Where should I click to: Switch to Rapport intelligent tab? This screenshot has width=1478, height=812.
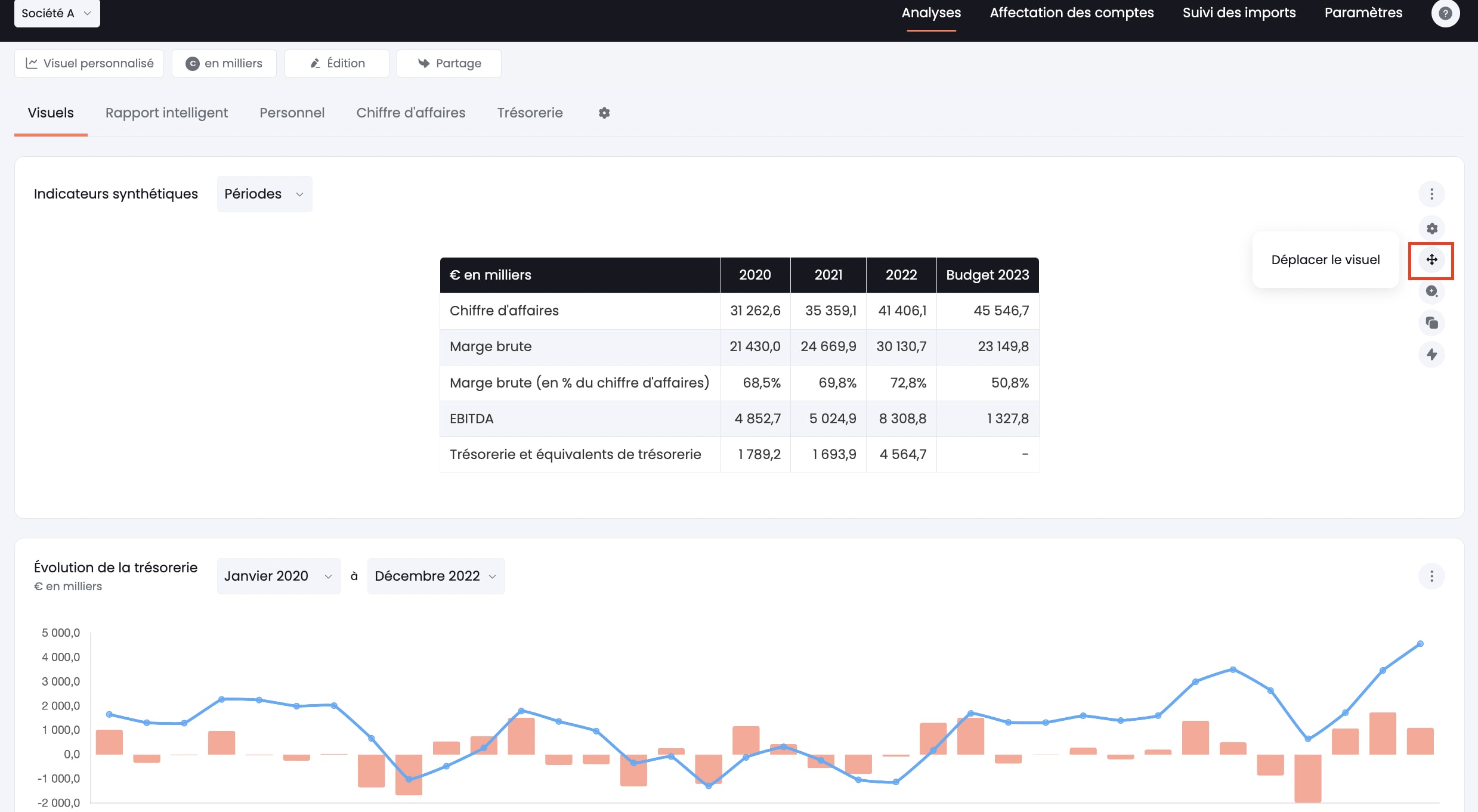click(166, 113)
